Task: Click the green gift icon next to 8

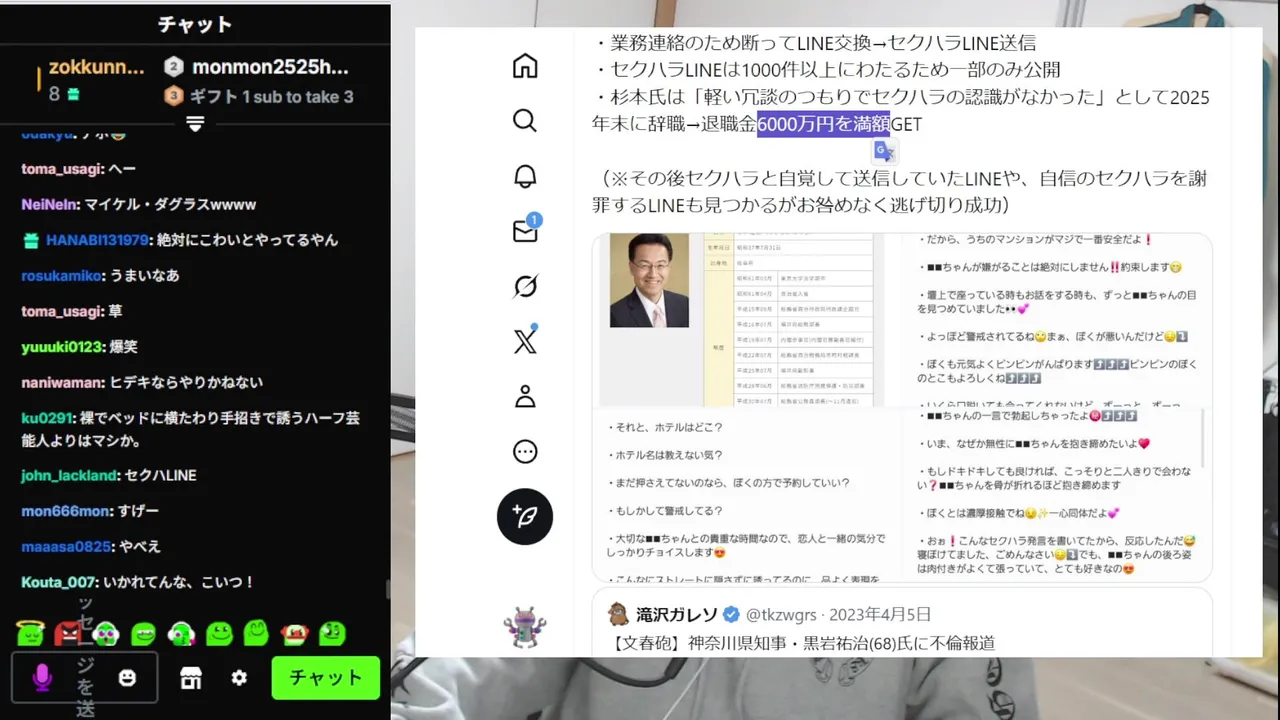Action: pyautogui.click(x=73, y=94)
